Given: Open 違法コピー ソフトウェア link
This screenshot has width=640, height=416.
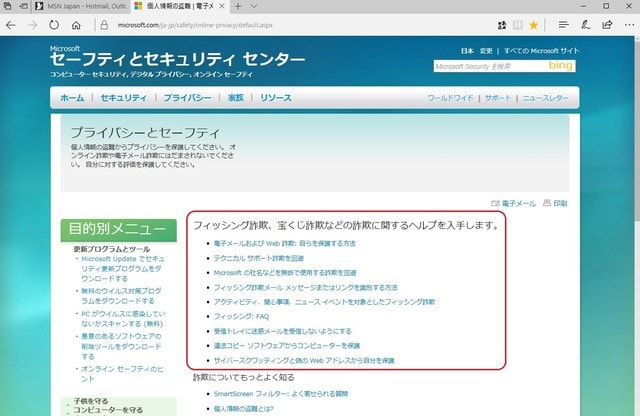Looking at the screenshot, I should coord(287,346).
